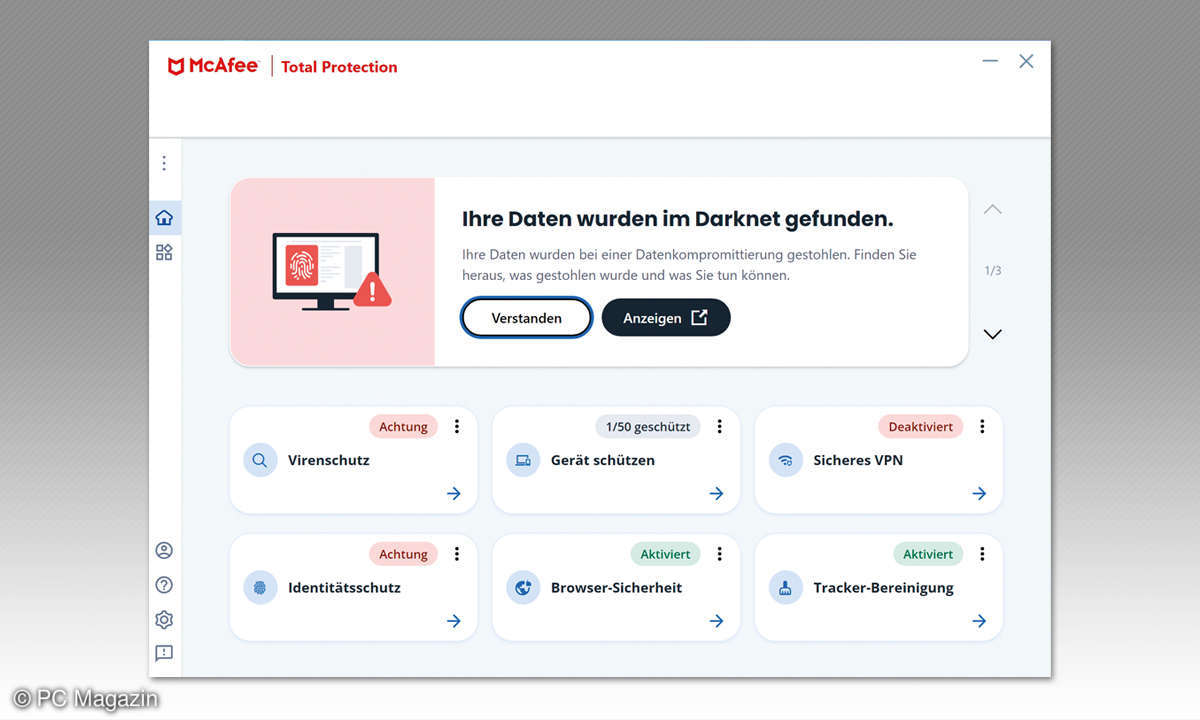Open Virenschutz card via its arrow
The image size is (1200, 720).
454,493
